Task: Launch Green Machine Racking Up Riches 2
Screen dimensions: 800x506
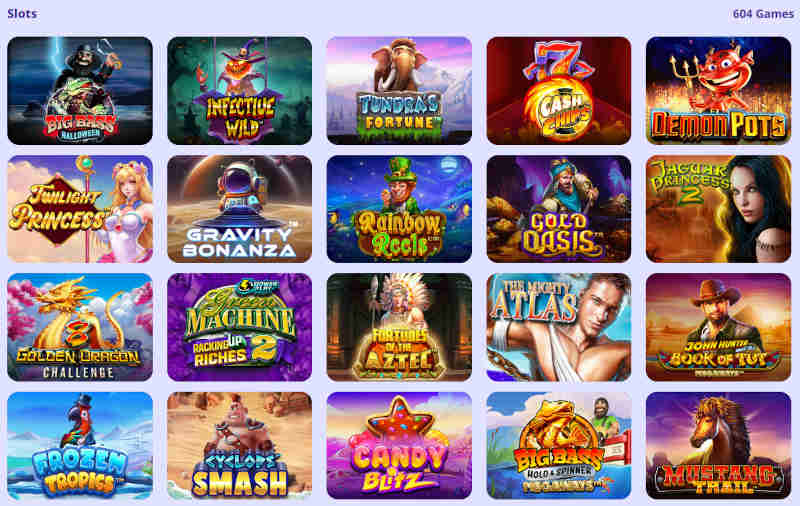Action: pyautogui.click(x=240, y=327)
